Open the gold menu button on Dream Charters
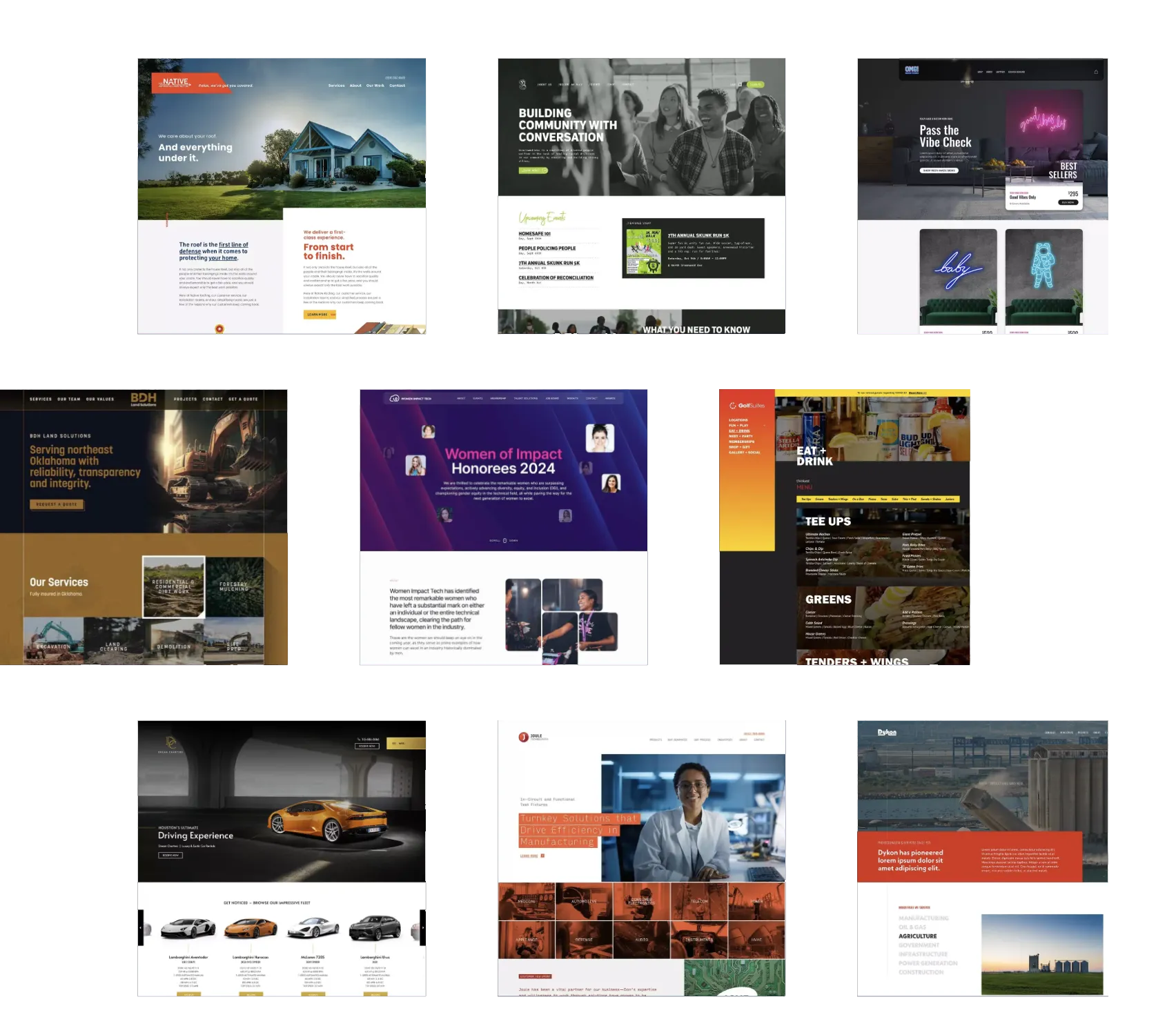1176x1028 pixels. (x=406, y=743)
